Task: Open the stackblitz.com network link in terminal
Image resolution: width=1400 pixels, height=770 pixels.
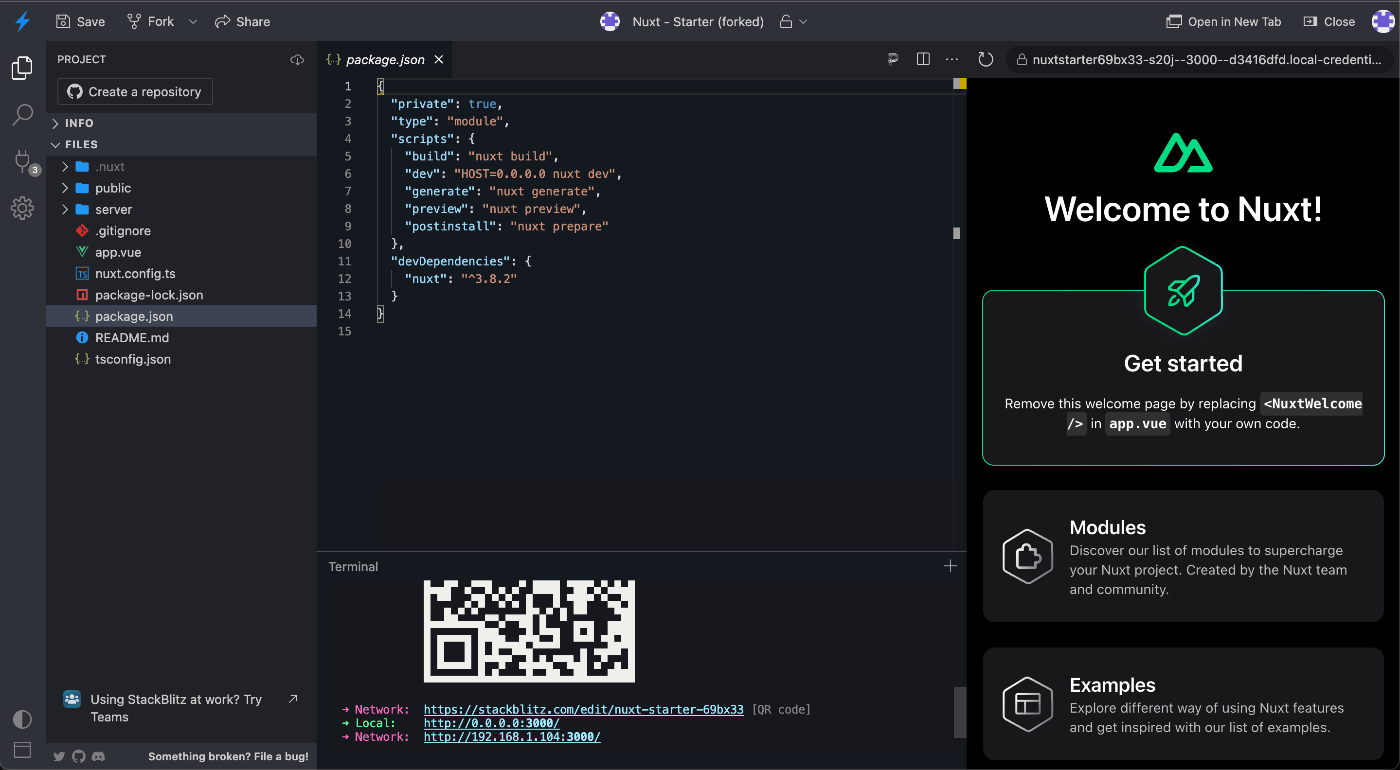Action: pyautogui.click(x=584, y=710)
